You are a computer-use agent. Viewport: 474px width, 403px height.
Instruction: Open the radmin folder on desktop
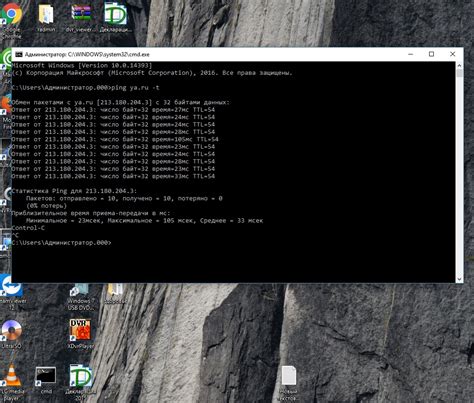point(46,14)
